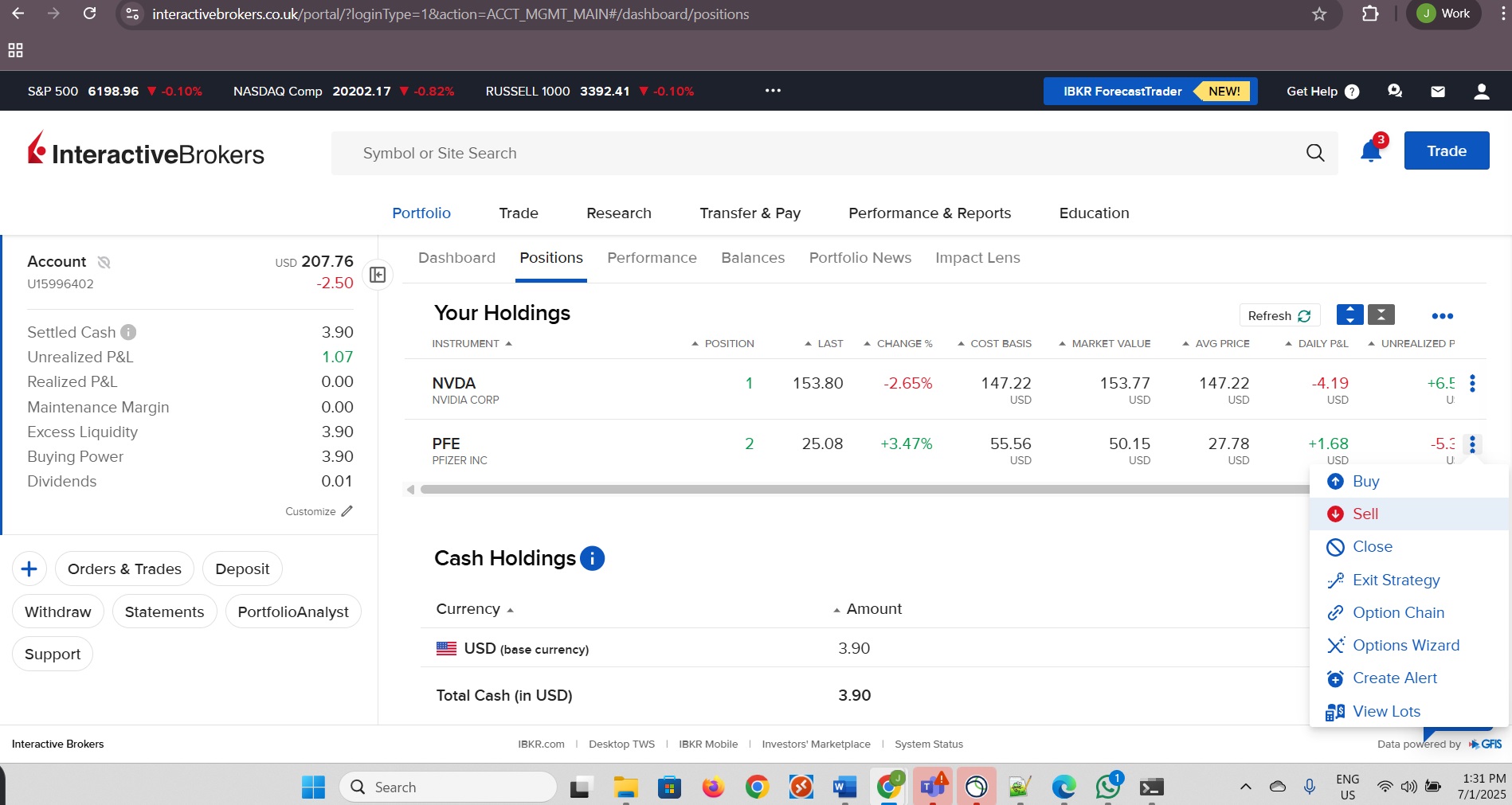Image resolution: width=1512 pixels, height=805 pixels.
Task: Sort by DAILY P&L column
Action: 1317,343
